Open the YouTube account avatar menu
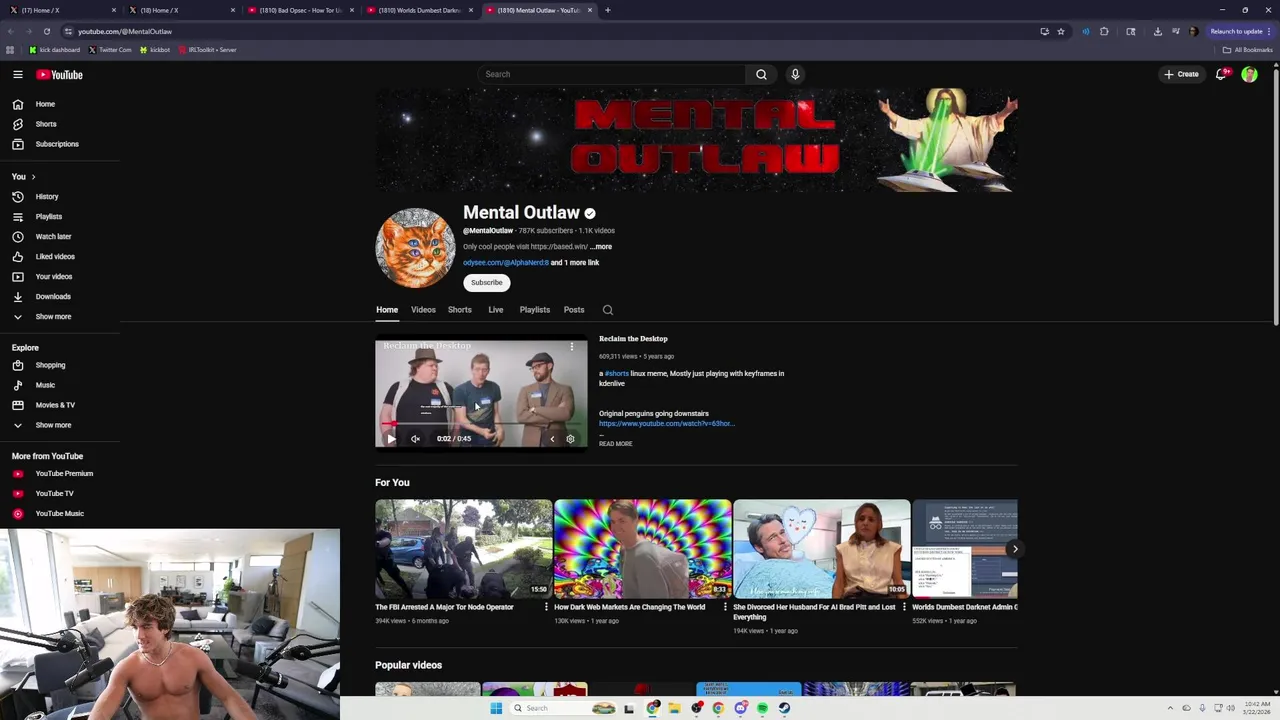The image size is (1280, 720). 1249,74
